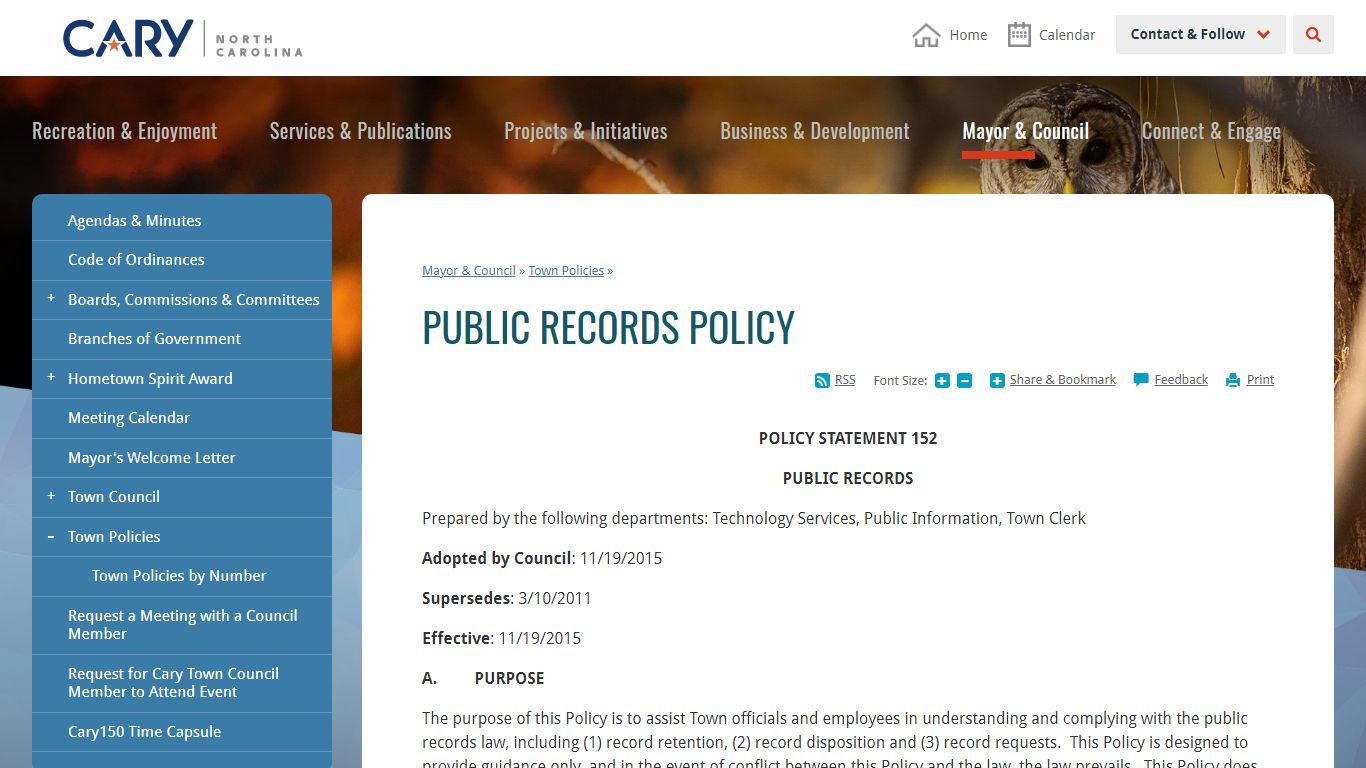The image size is (1366, 768).
Task: Open the red search magnifier button
Action: tap(1313, 35)
